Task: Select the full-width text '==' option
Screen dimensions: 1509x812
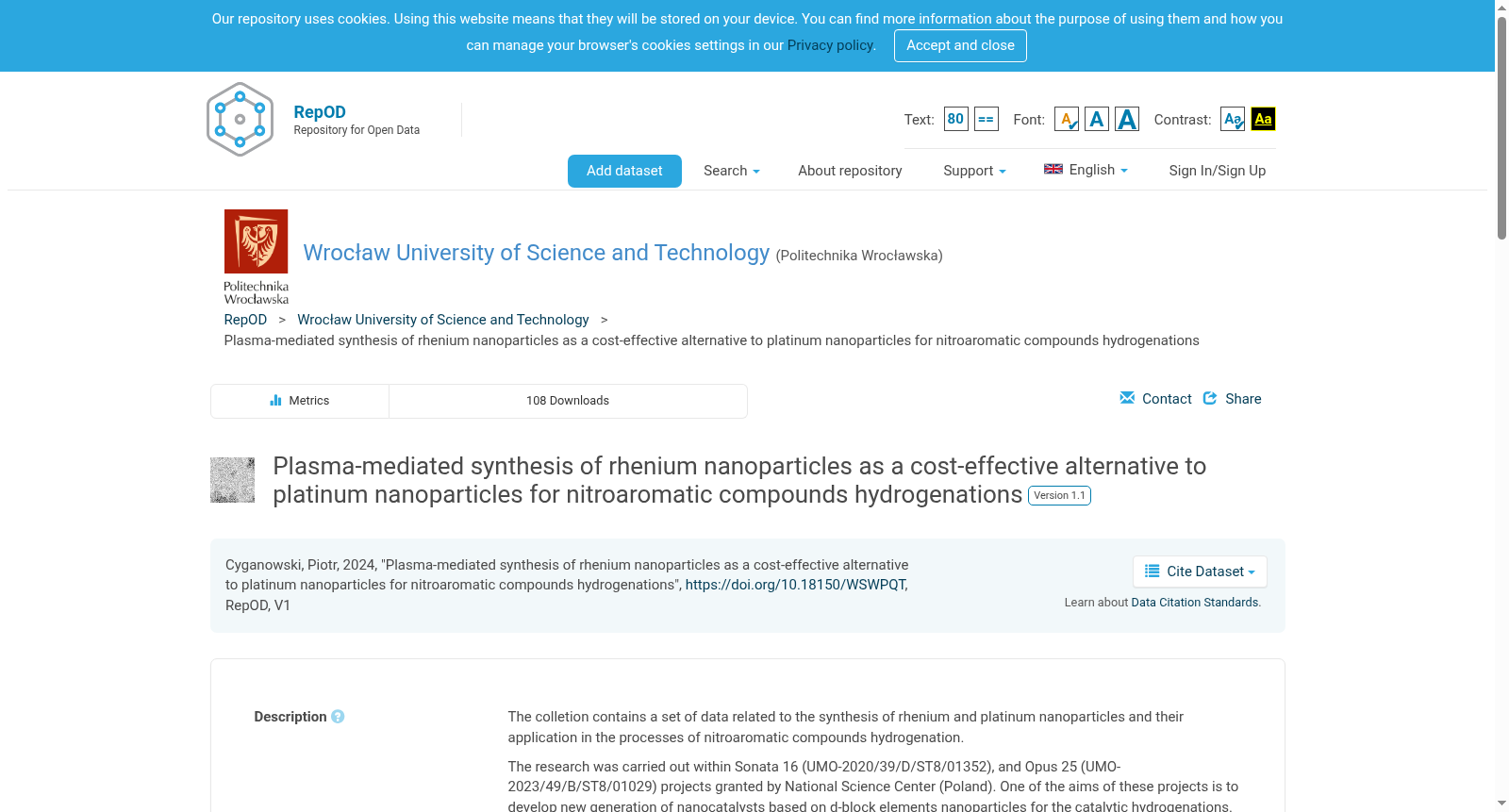Action: [986, 119]
